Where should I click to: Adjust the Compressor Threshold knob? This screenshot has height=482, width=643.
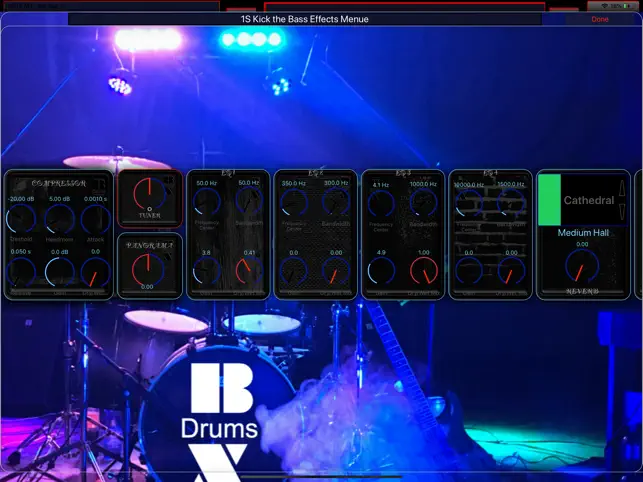(x=21, y=219)
